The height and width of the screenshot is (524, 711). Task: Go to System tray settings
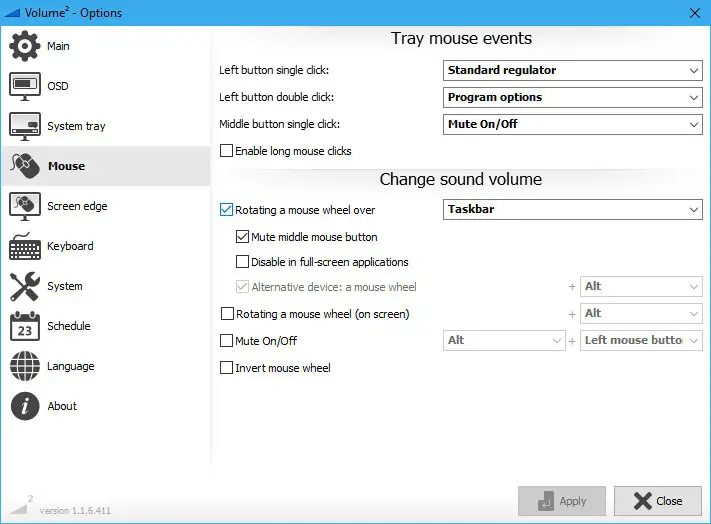(106, 126)
